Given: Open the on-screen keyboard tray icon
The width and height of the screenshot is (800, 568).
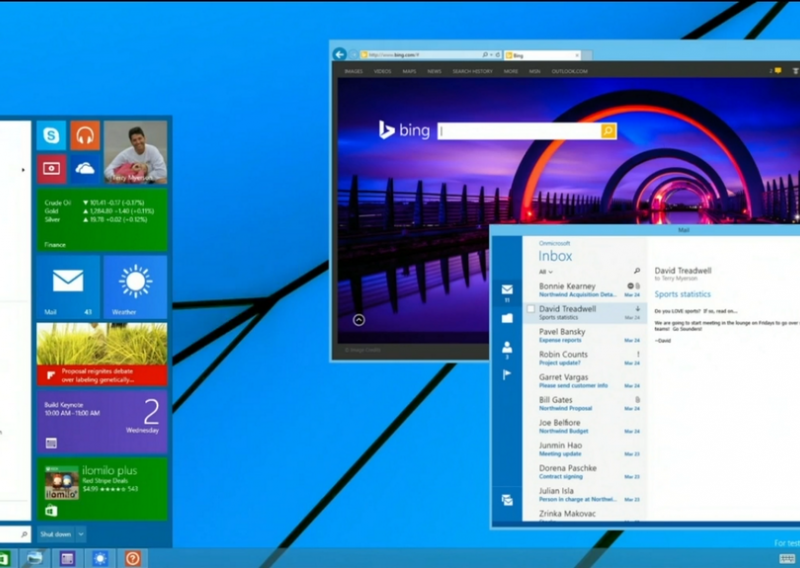Looking at the screenshot, I should click(x=787, y=558).
